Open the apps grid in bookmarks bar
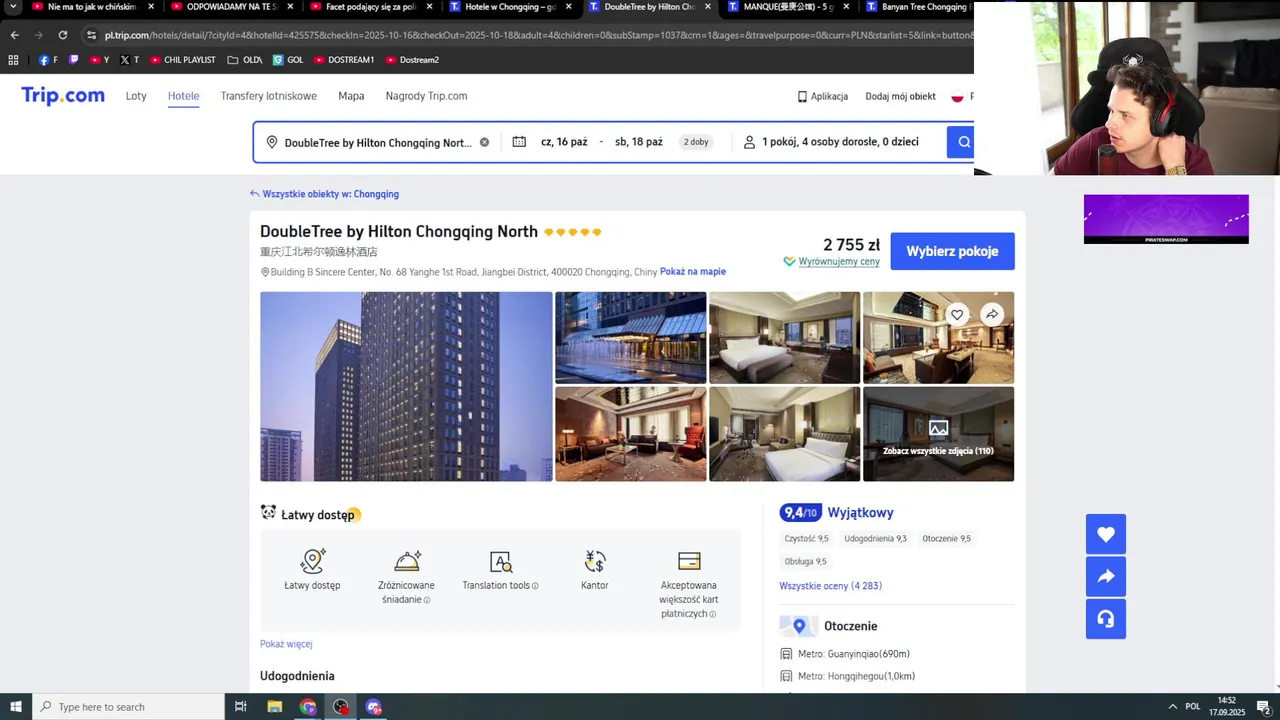The height and width of the screenshot is (720, 1280). 13,60
